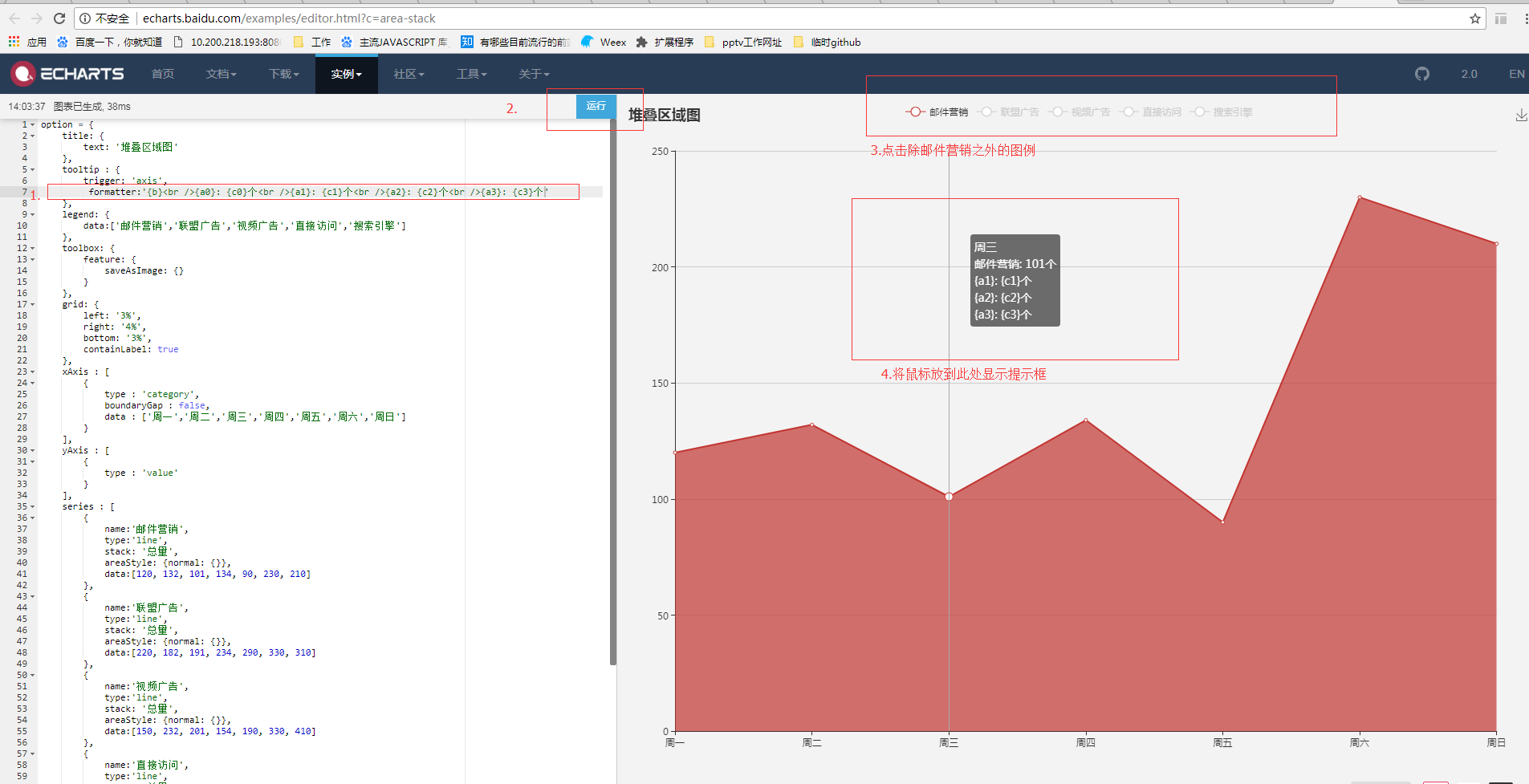Click the bookmark star in the address bar
The height and width of the screenshot is (784, 1529).
(1475, 18)
